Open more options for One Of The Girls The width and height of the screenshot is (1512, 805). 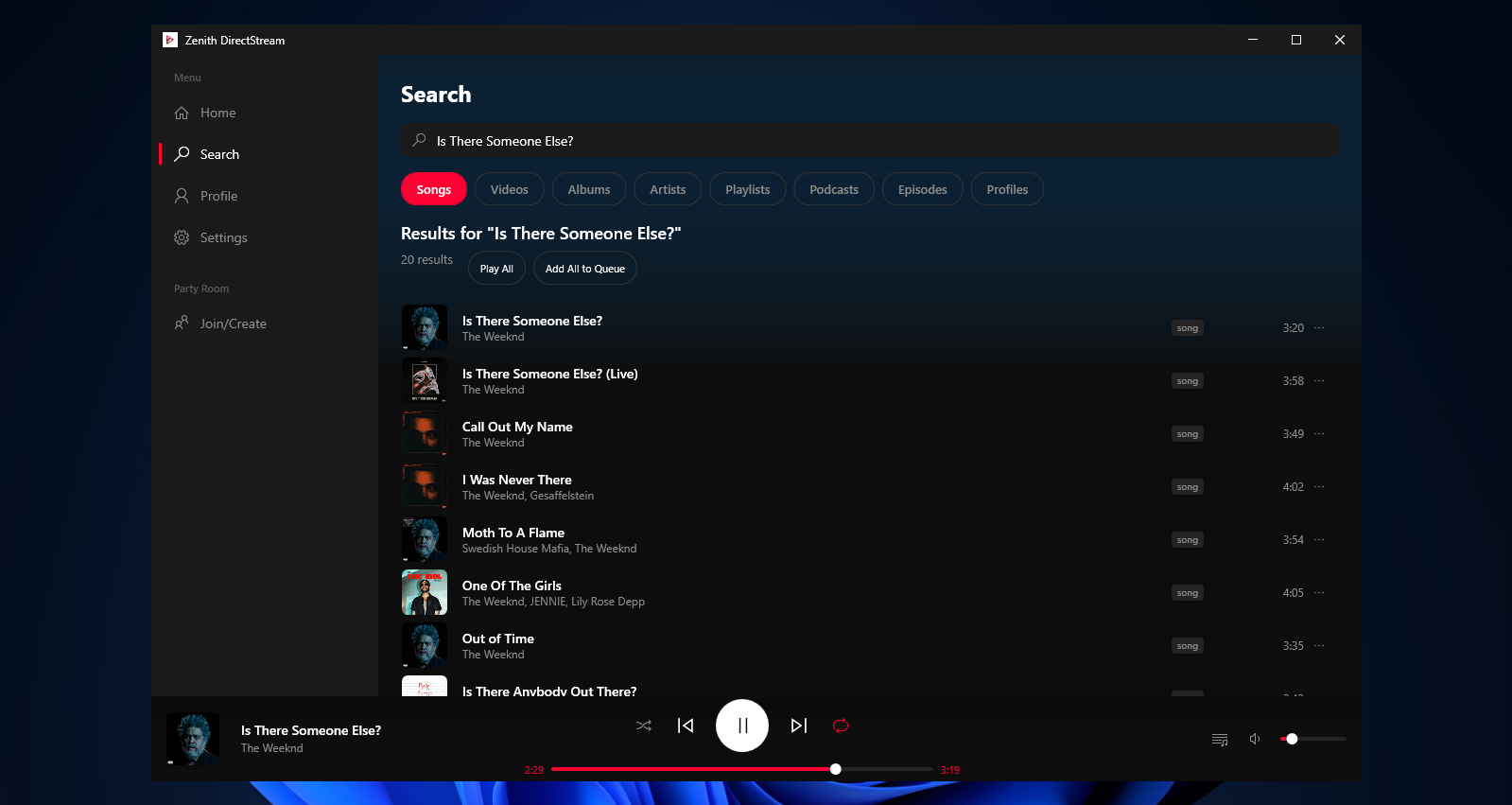pos(1319,592)
